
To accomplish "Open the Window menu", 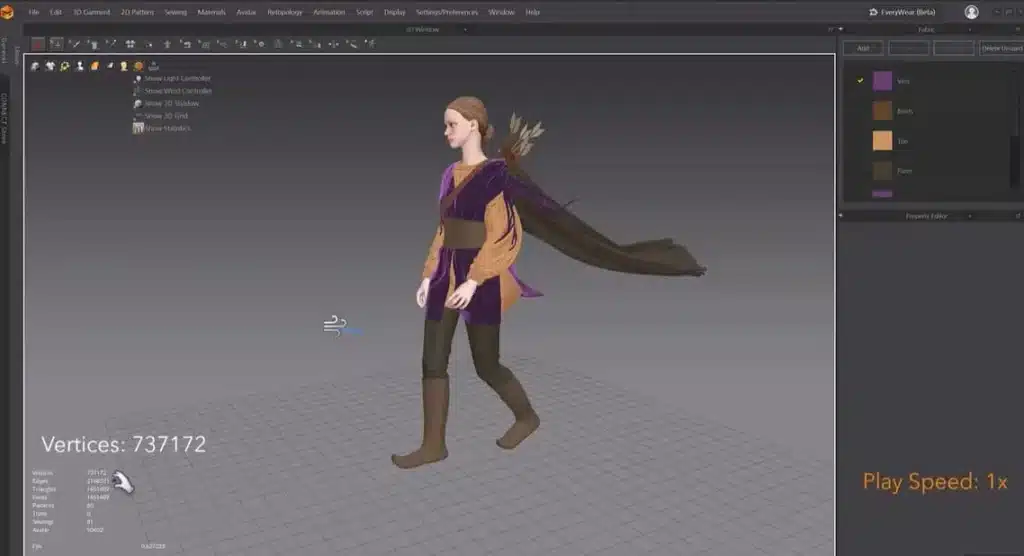I will click(502, 12).
